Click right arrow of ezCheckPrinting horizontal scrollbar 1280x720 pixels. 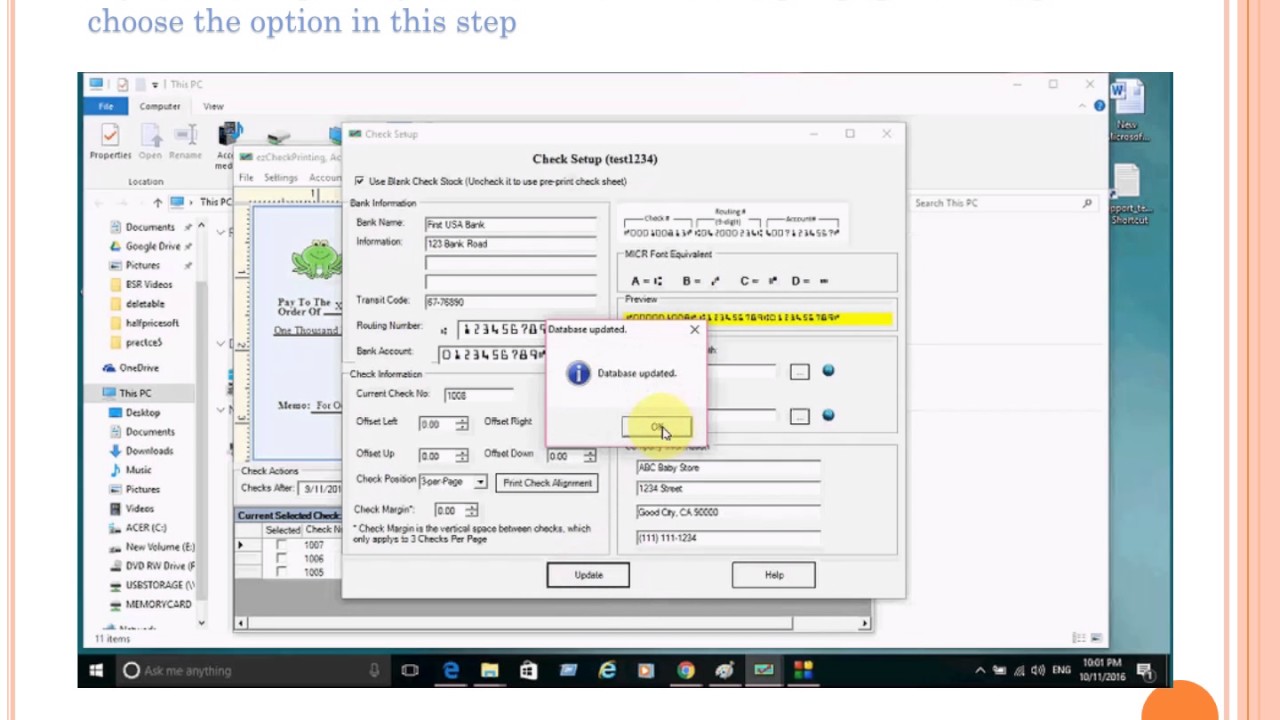tap(865, 623)
